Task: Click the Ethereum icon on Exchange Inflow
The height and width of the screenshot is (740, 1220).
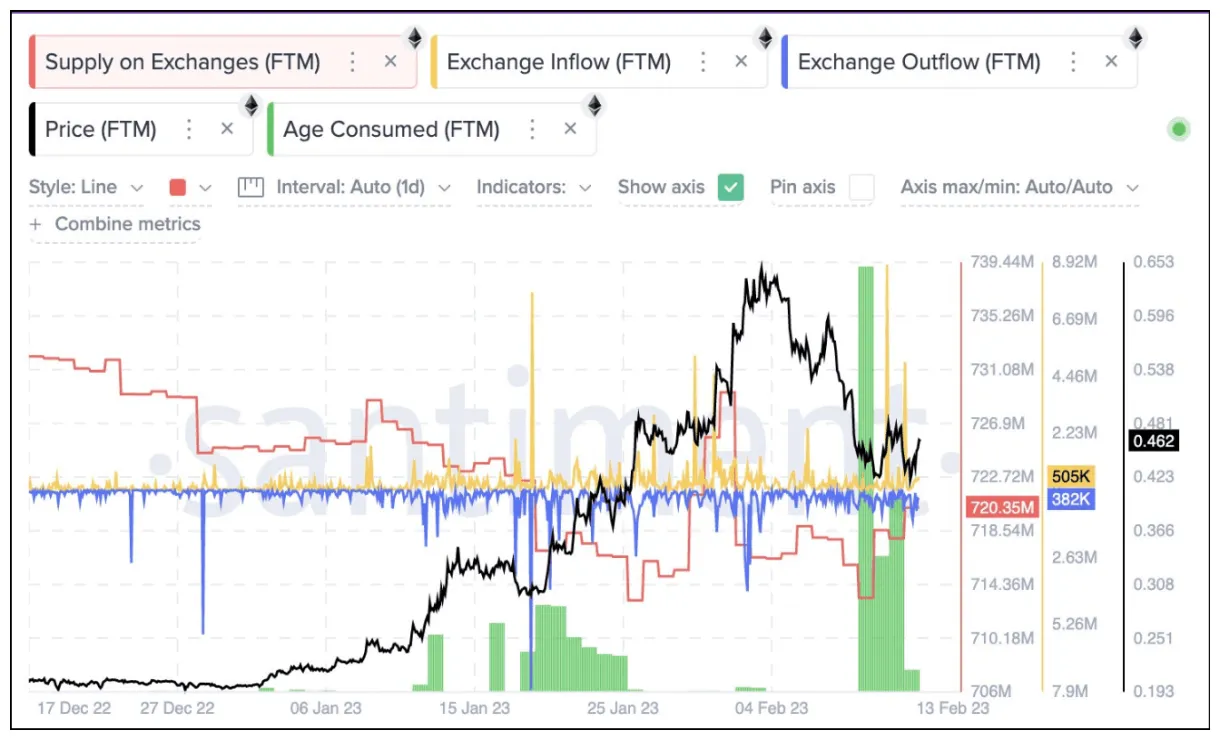Action: click(x=765, y=37)
